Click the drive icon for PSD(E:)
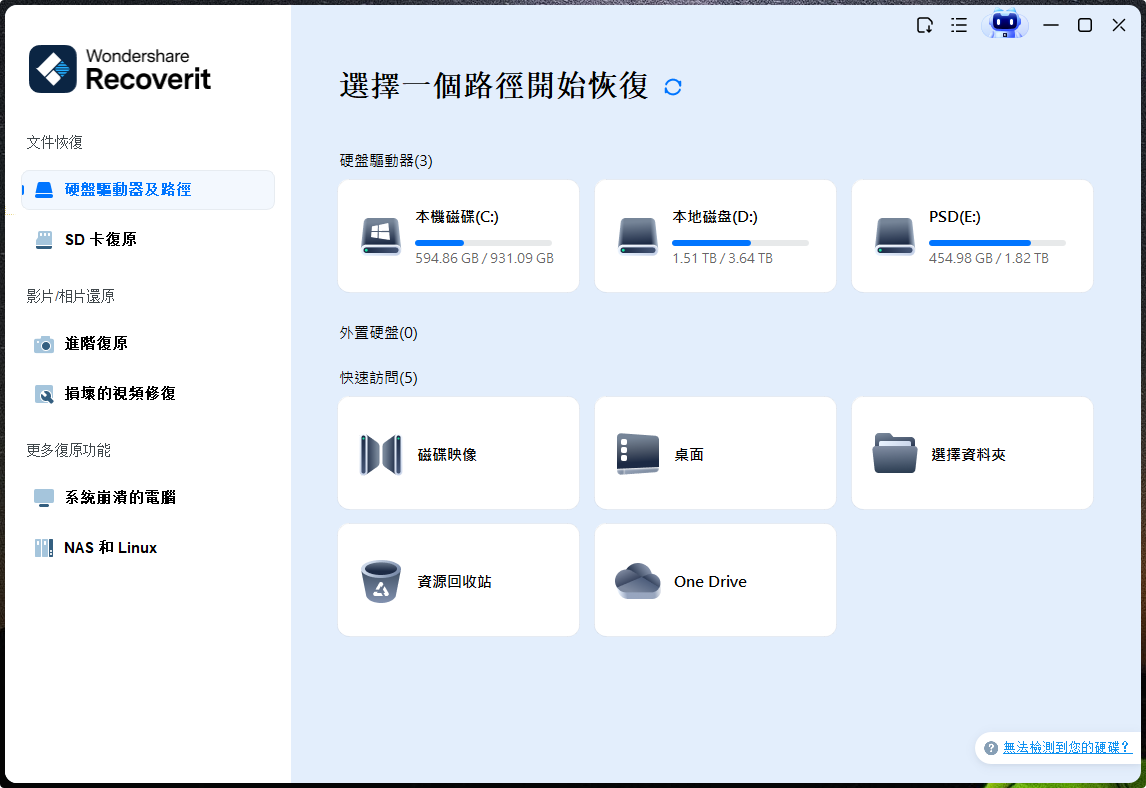The image size is (1146, 788). [895, 237]
